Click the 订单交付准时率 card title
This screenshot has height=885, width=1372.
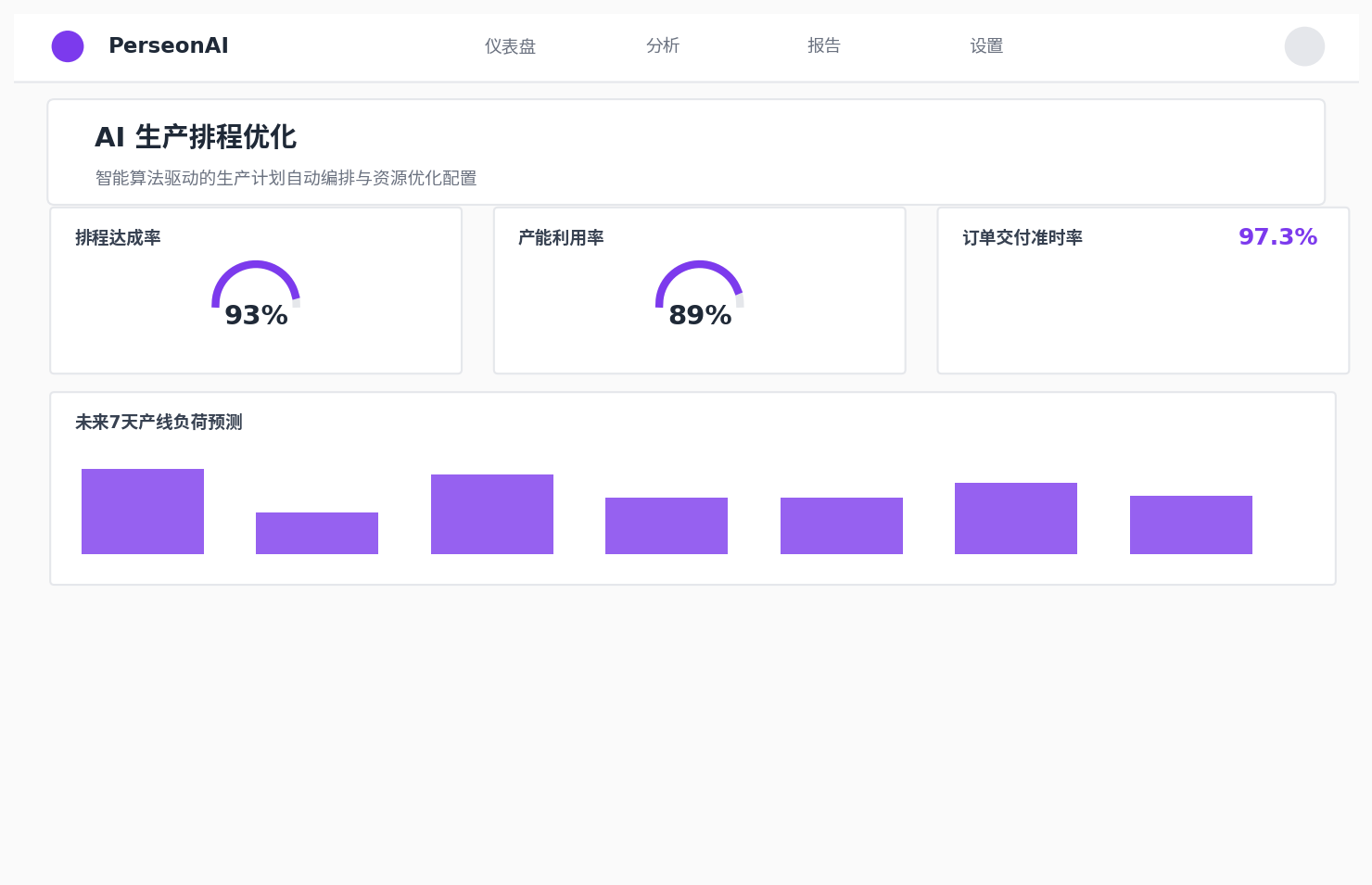click(x=1023, y=238)
